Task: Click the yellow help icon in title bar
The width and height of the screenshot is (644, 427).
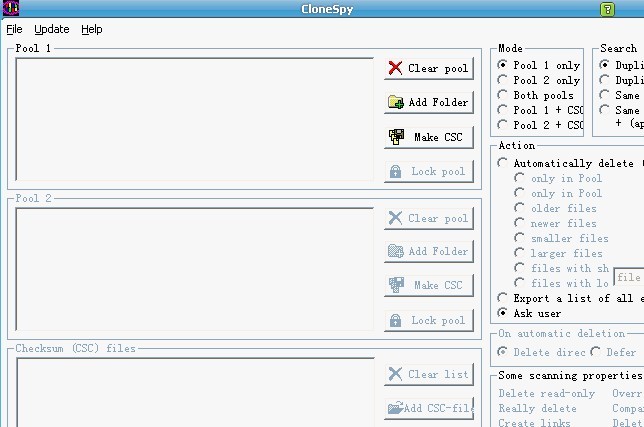Action: [607, 9]
